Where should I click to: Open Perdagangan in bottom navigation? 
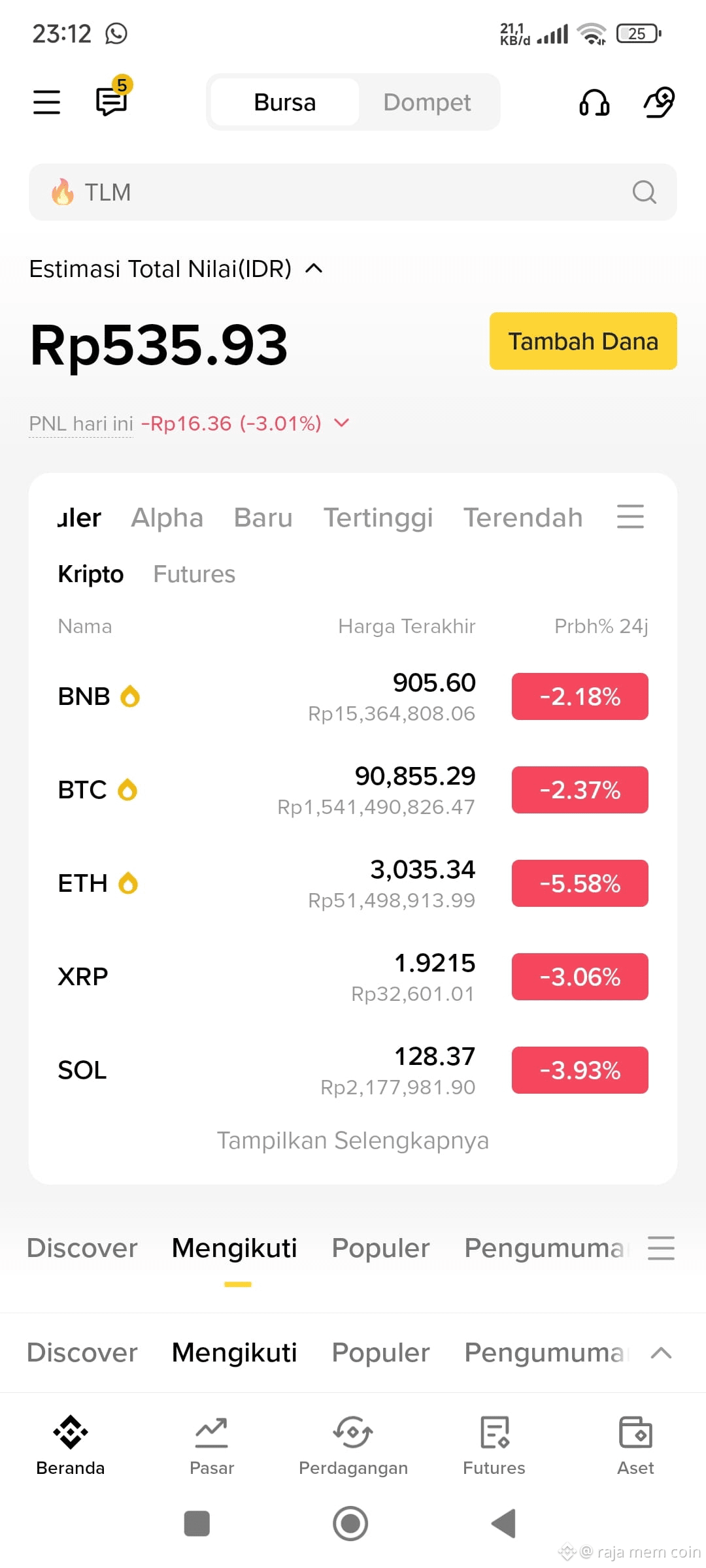click(x=353, y=1446)
